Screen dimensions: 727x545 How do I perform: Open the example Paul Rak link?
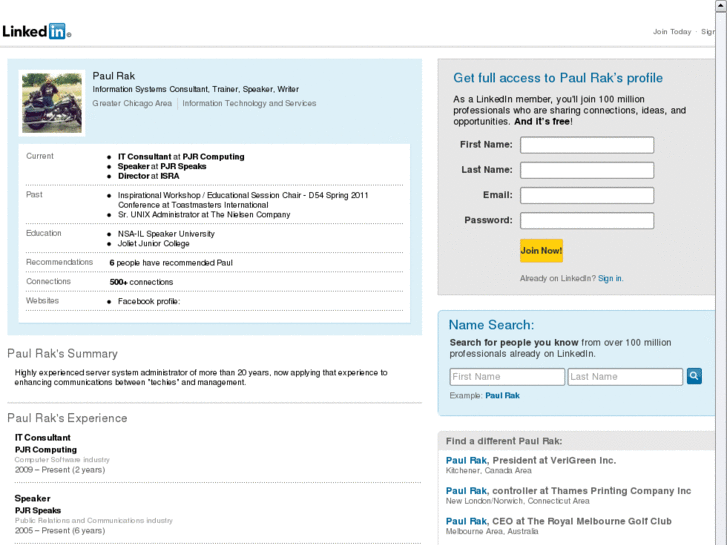(x=502, y=396)
